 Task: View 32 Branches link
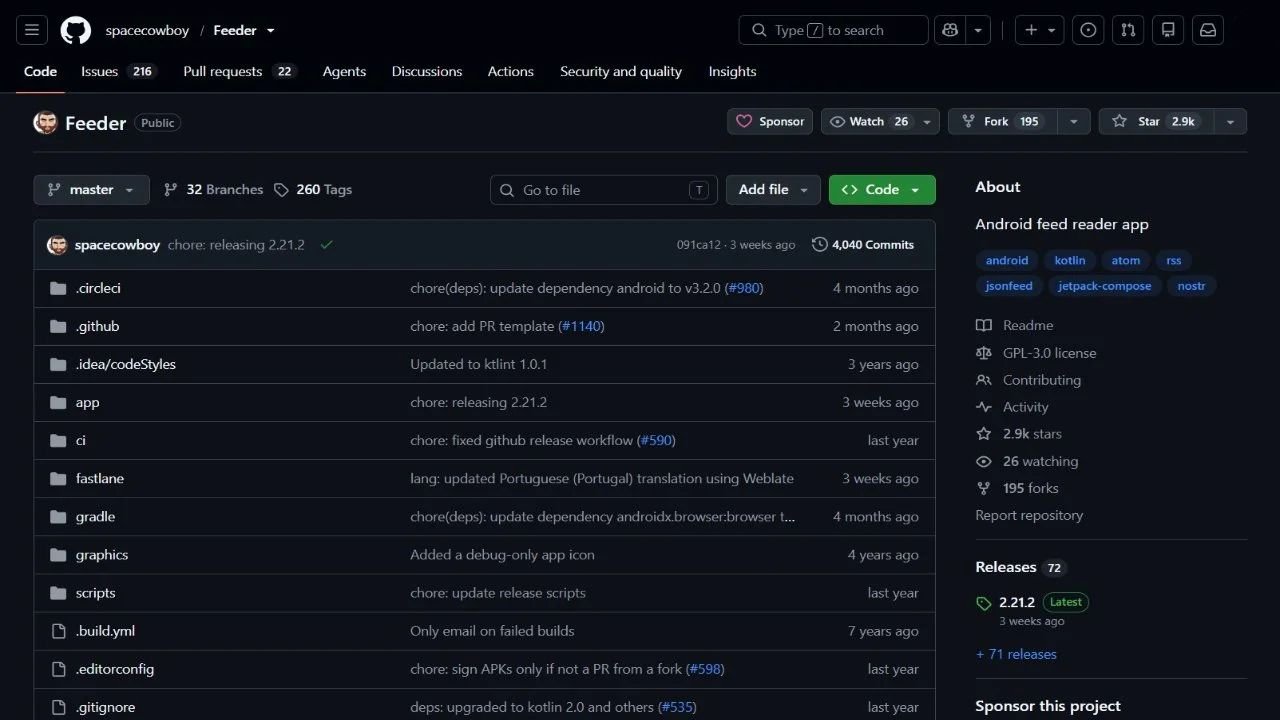coord(213,189)
